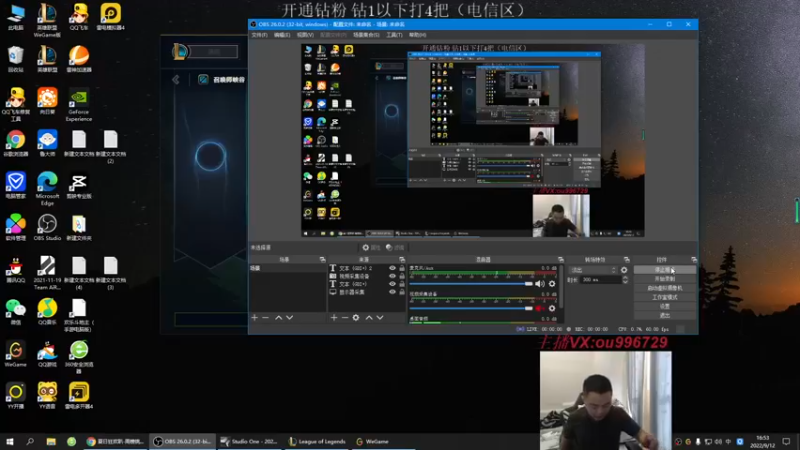The height and width of the screenshot is (450, 800).
Task: Switch to Studio One taskbar item
Action: pyautogui.click(x=248, y=441)
